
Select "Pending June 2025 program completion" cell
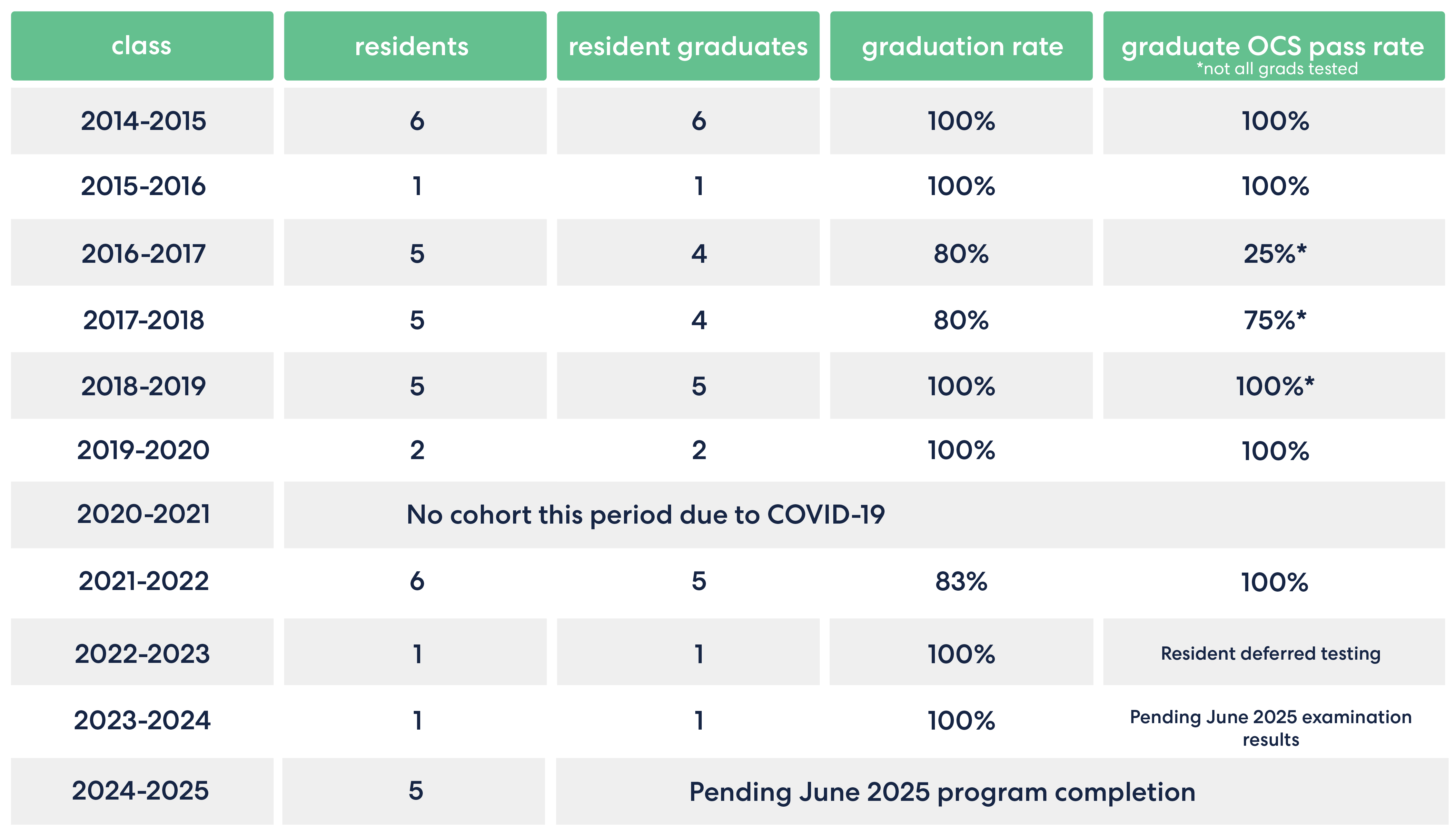click(942, 792)
